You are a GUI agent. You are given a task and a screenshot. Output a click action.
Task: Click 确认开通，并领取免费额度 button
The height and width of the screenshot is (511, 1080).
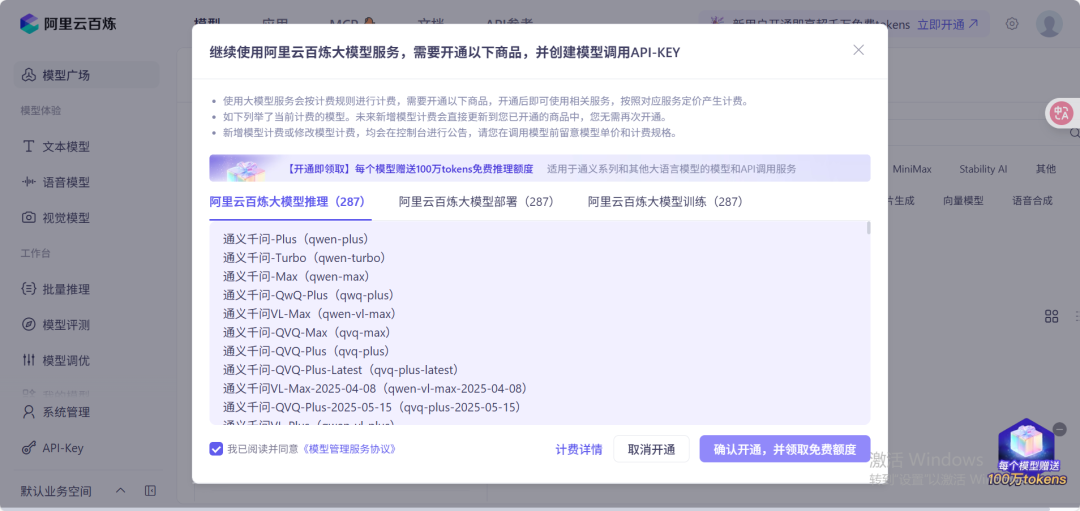coord(785,449)
